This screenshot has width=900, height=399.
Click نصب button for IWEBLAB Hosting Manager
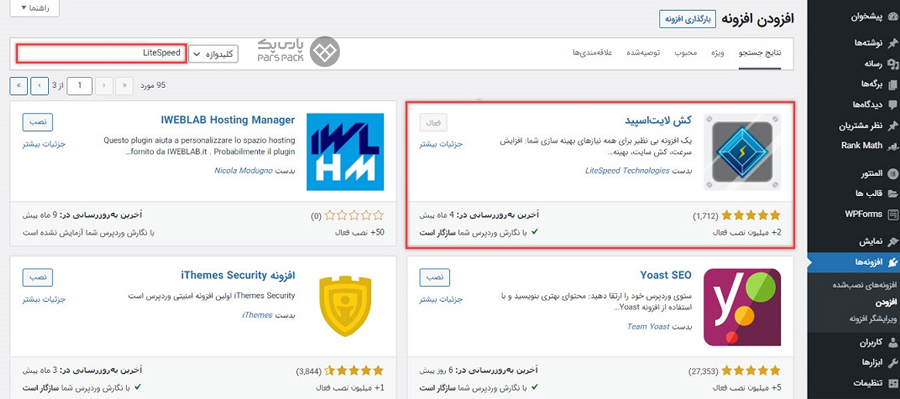(37, 122)
